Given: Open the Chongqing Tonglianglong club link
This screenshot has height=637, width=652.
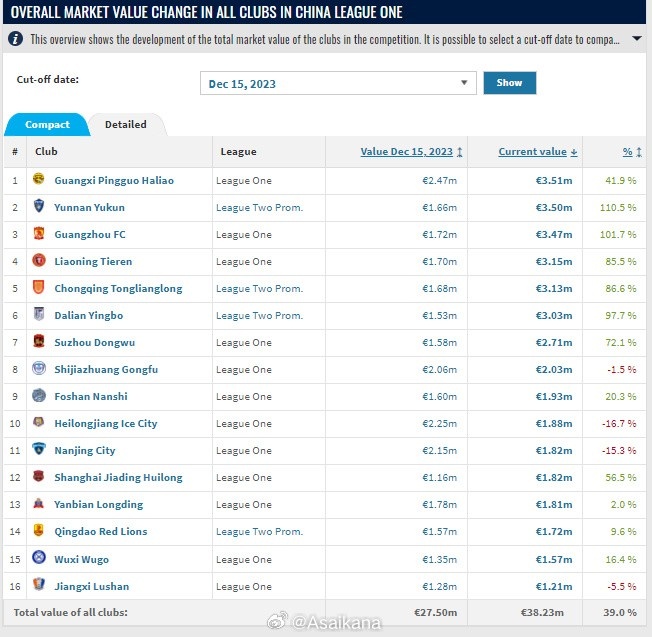Looking at the screenshot, I should (118, 288).
